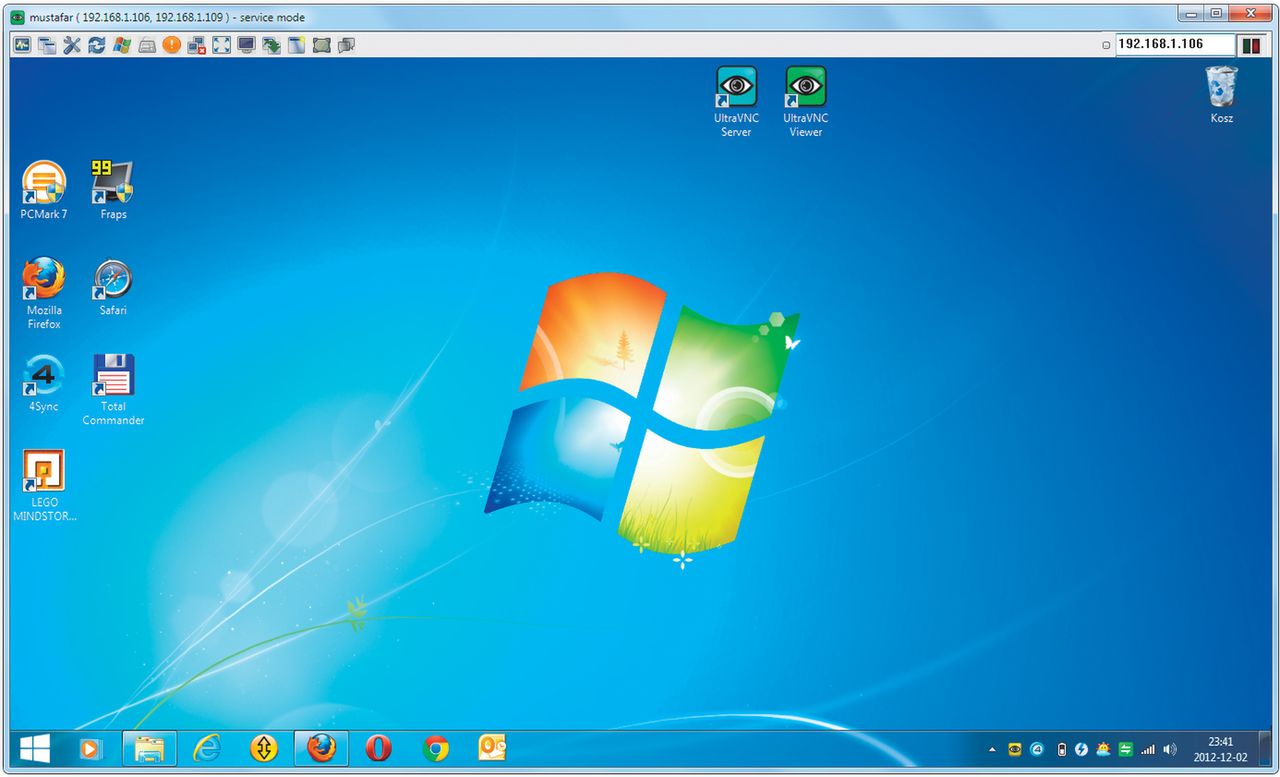Click the weather sun tray icon

point(1104,749)
